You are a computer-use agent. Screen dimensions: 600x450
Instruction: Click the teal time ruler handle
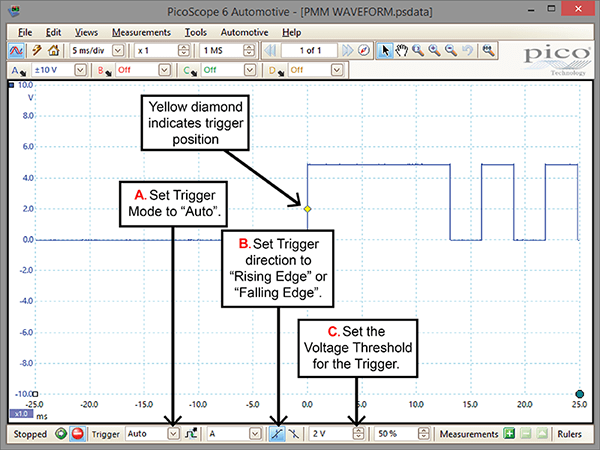point(580,394)
